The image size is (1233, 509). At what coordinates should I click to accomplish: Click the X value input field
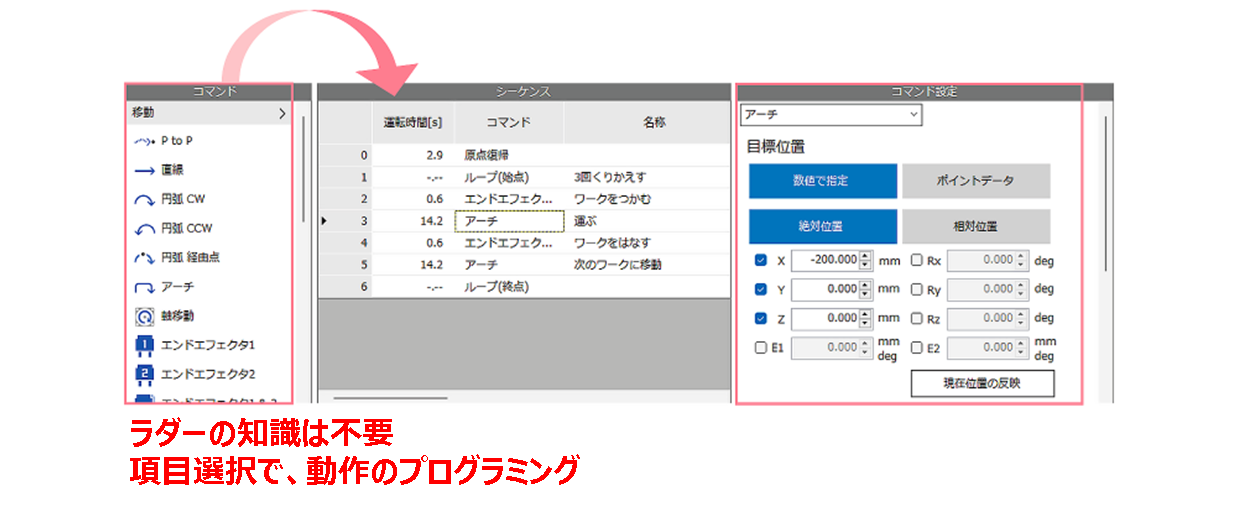(x=825, y=260)
